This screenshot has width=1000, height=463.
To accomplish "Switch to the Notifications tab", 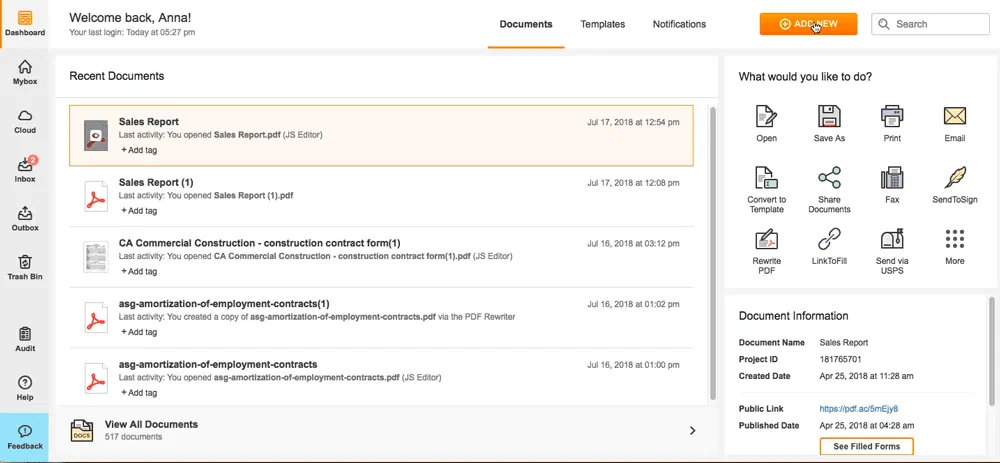I will pyautogui.click(x=679, y=24).
